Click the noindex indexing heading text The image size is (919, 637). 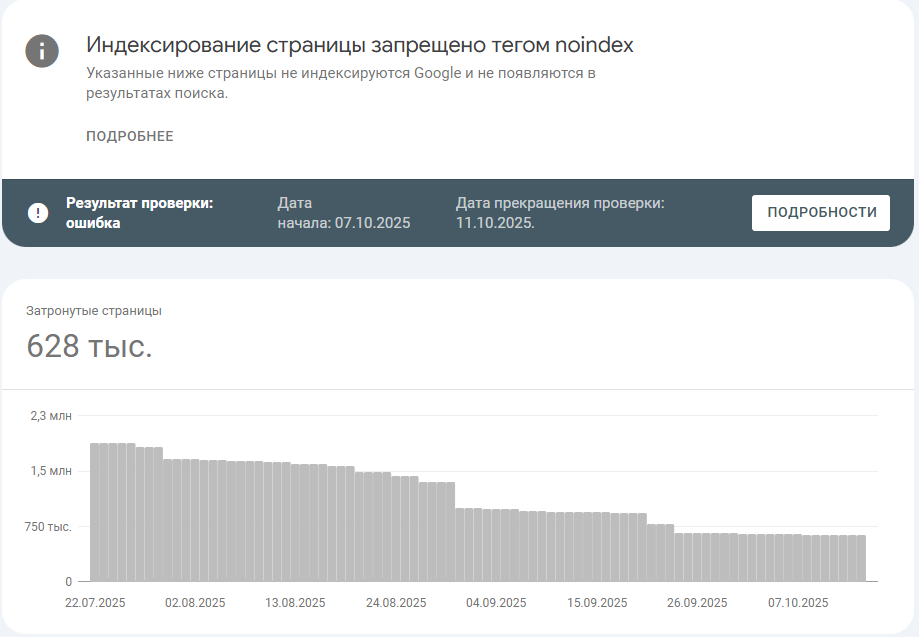coord(360,45)
